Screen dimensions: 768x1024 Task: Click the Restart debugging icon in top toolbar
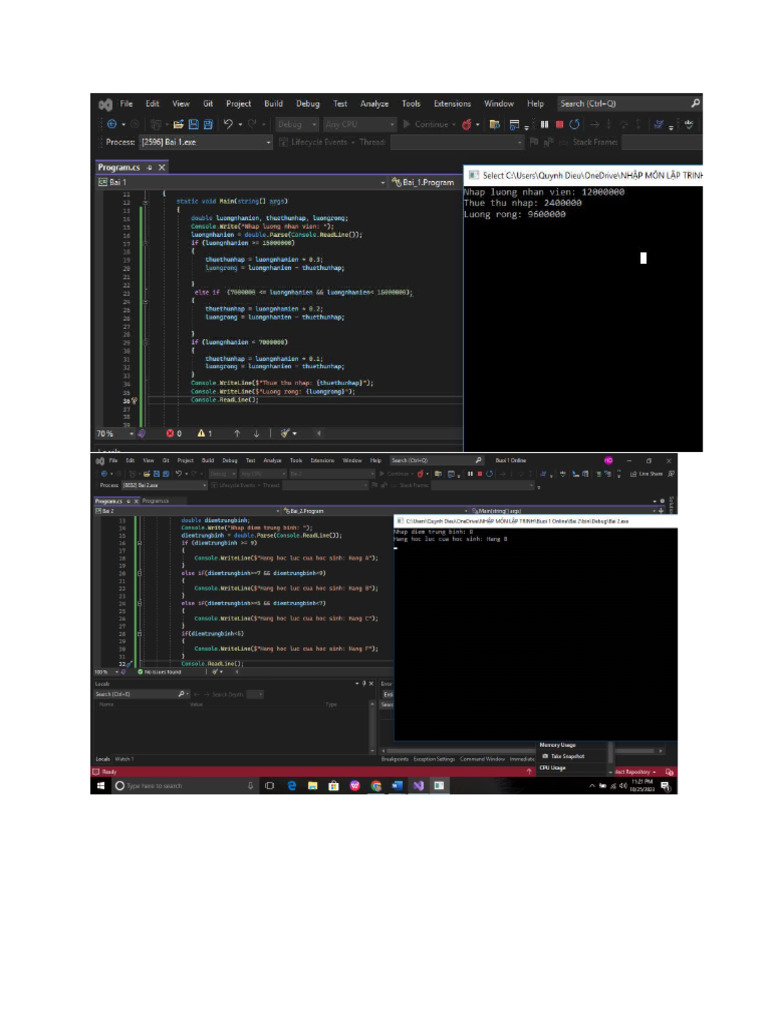pos(575,125)
